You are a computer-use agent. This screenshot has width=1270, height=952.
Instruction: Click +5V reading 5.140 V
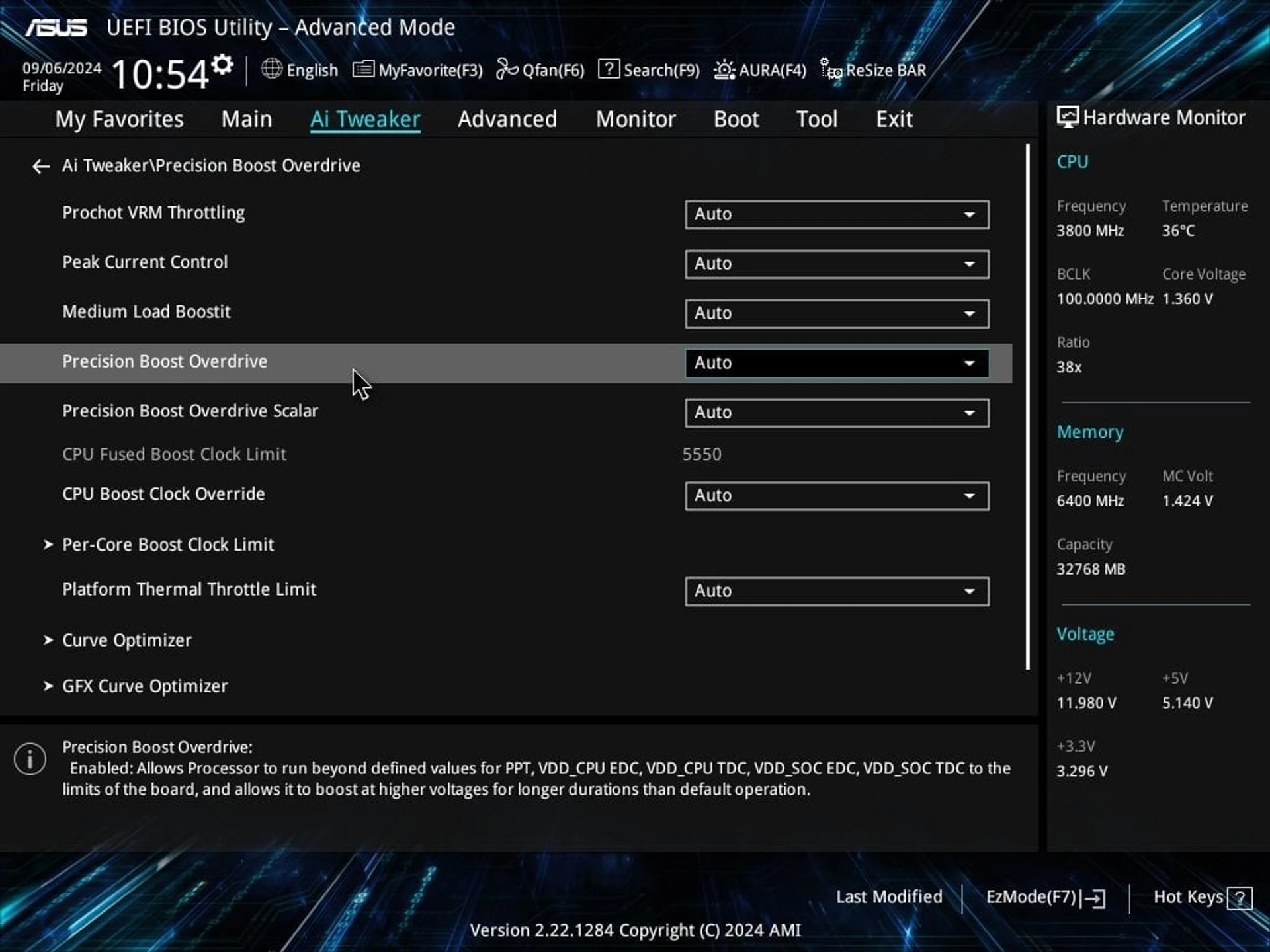click(x=1188, y=703)
